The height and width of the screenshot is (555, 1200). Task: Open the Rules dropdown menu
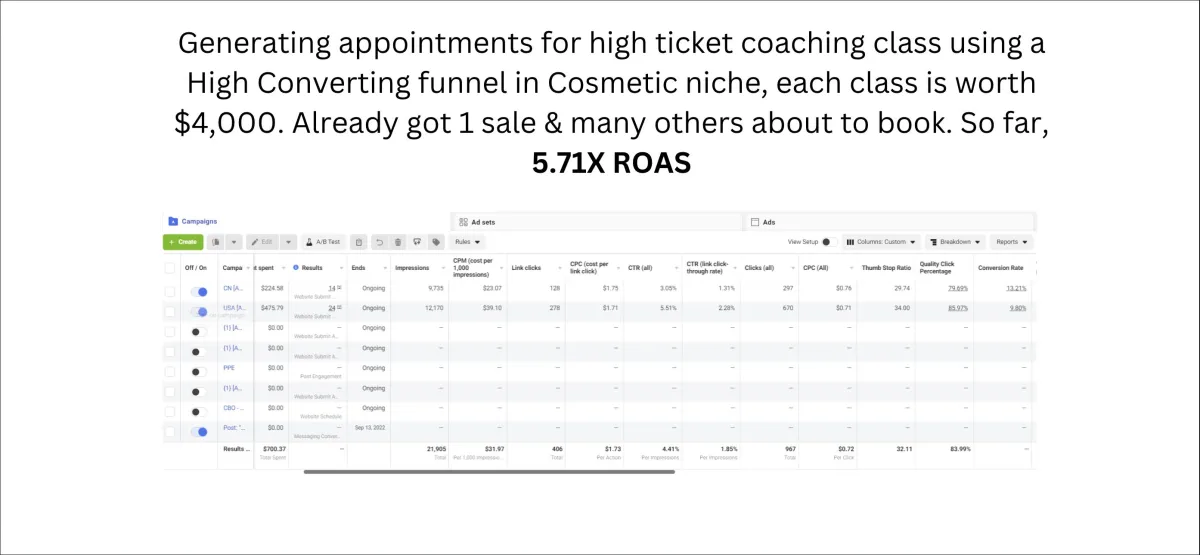pyautogui.click(x=467, y=242)
